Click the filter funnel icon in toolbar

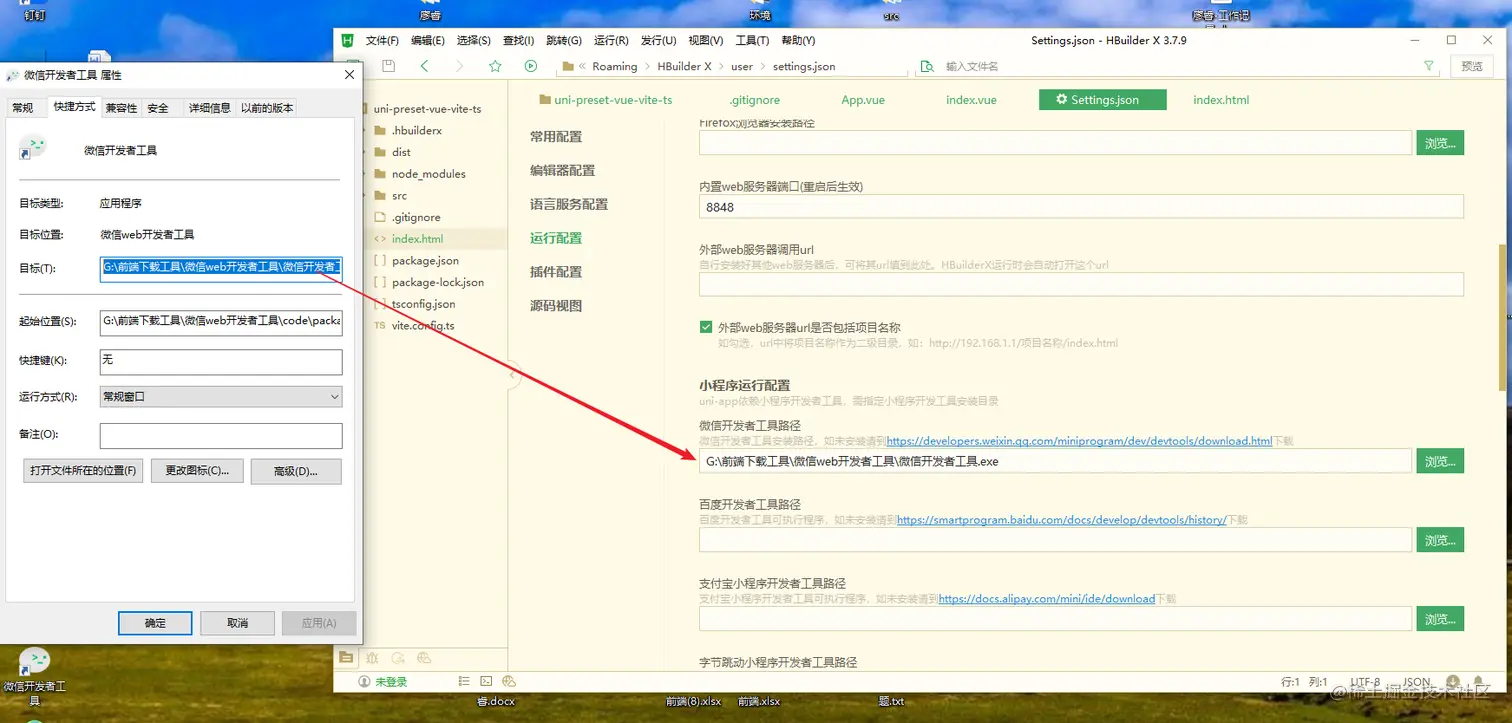[x=1428, y=66]
